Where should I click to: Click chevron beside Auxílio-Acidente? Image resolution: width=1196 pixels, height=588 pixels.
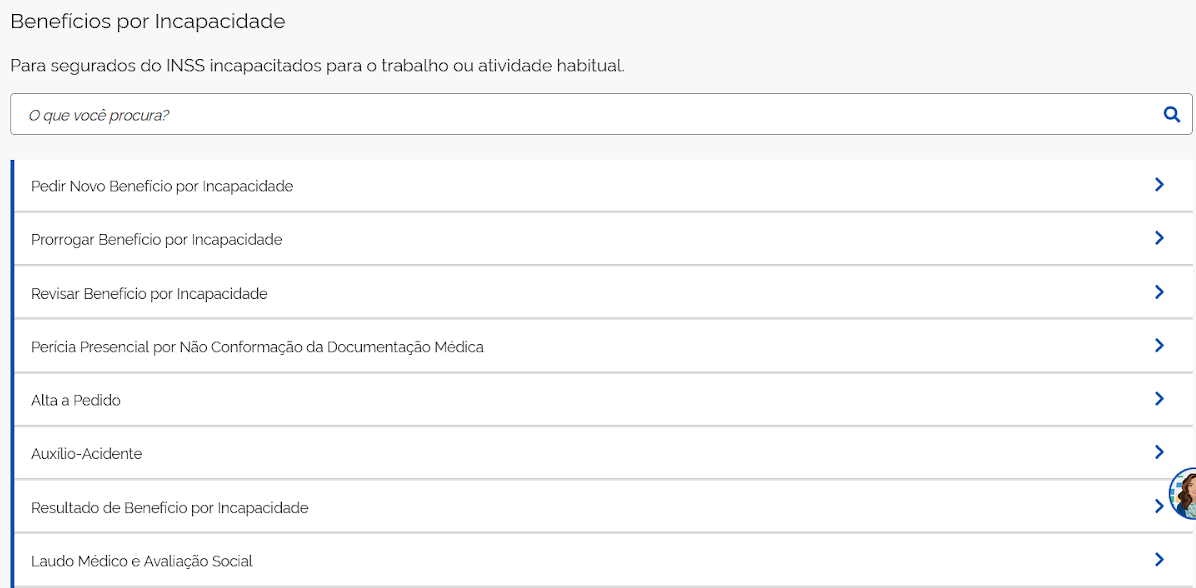(1159, 452)
